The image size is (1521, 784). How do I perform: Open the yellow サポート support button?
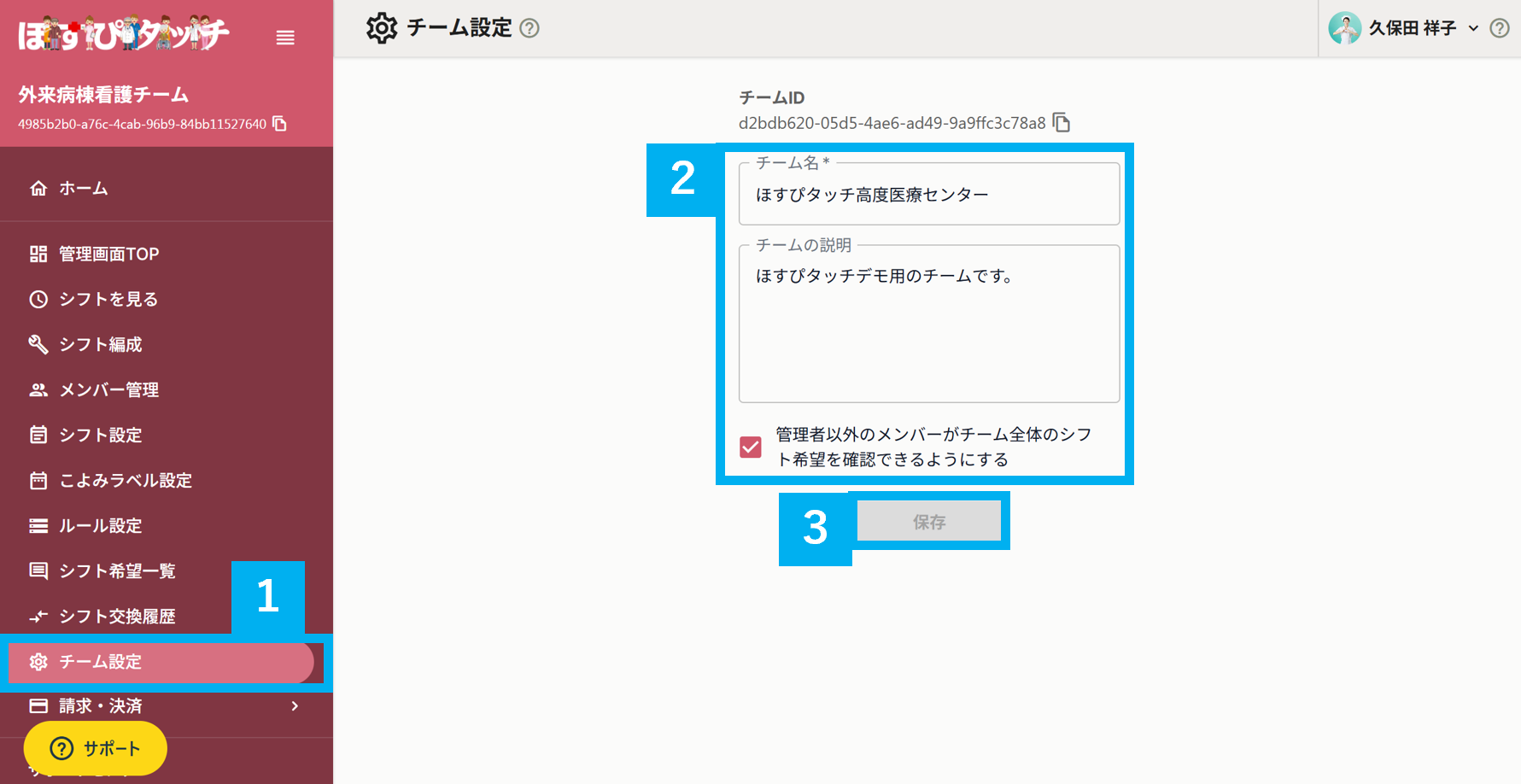[94, 748]
